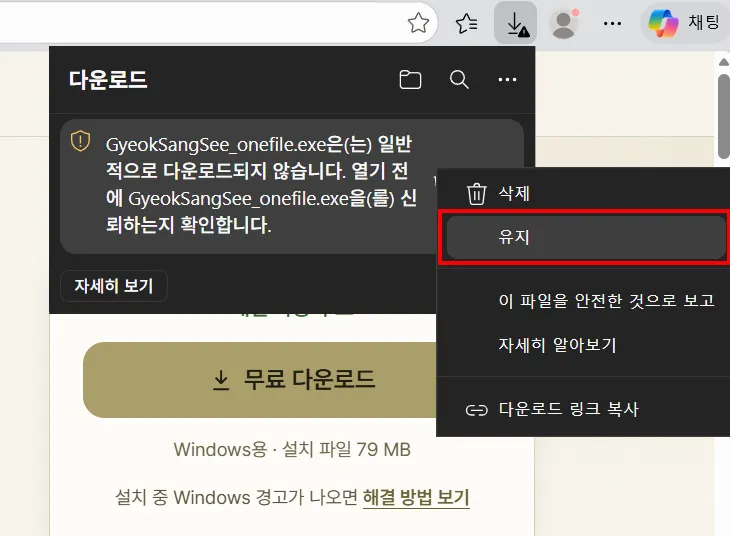This screenshot has height=536, width=730.
Task: Open the favorites list icon
Action: [x=466, y=23]
